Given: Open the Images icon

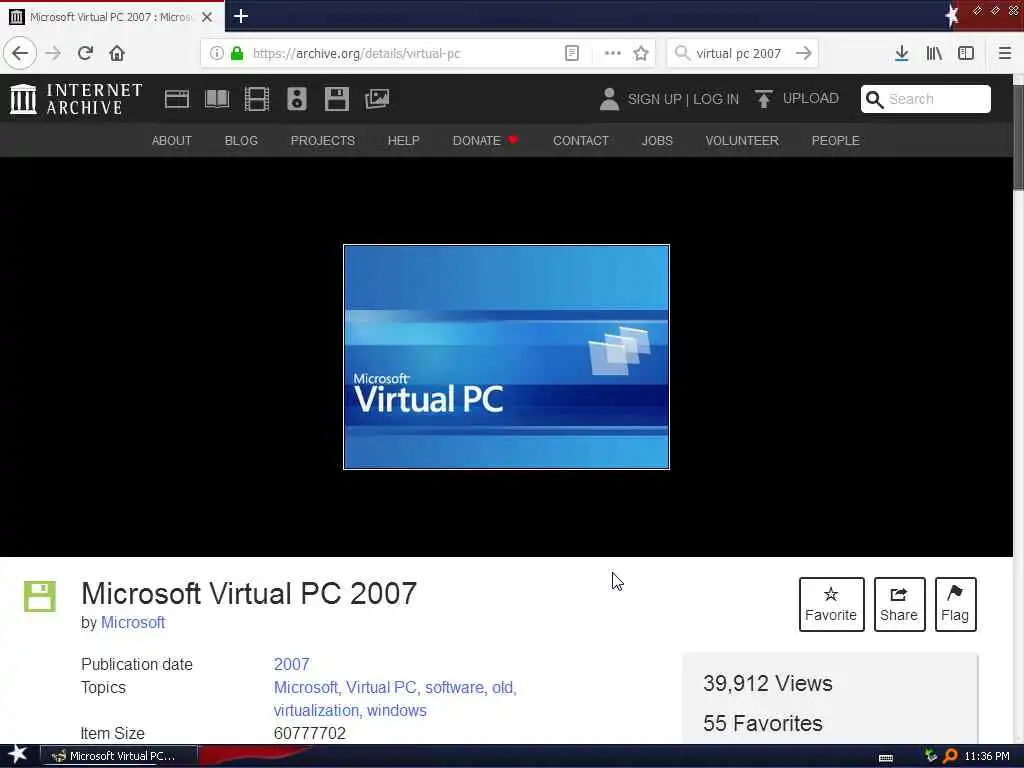Looking at the screenshot, I should pos(377,99).
